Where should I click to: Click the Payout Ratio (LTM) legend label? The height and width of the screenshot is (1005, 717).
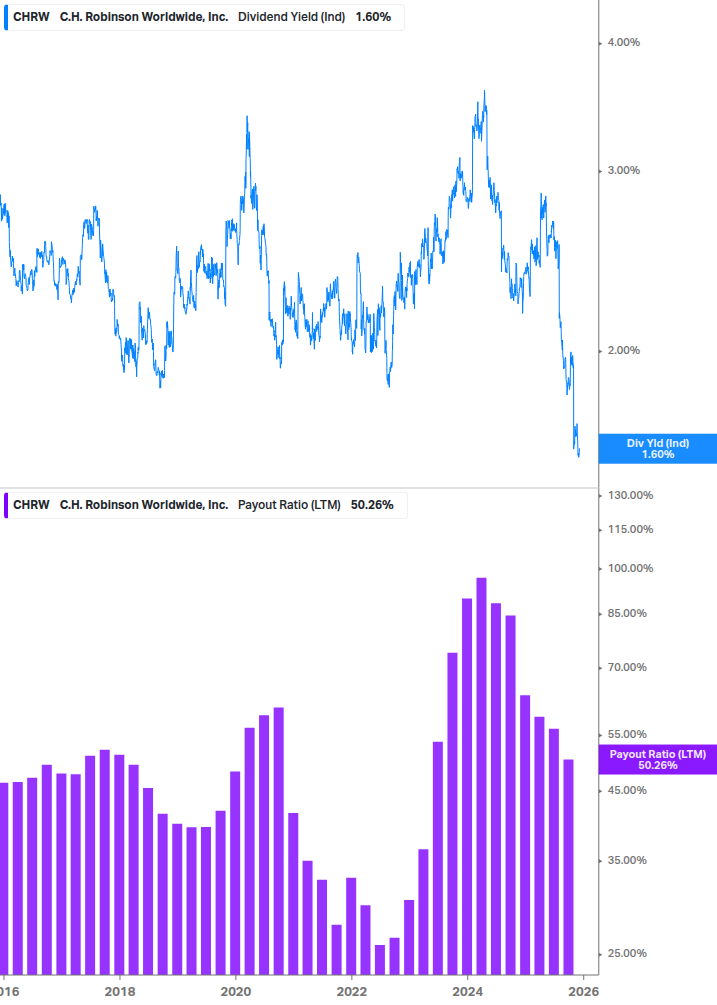(289, 505)
